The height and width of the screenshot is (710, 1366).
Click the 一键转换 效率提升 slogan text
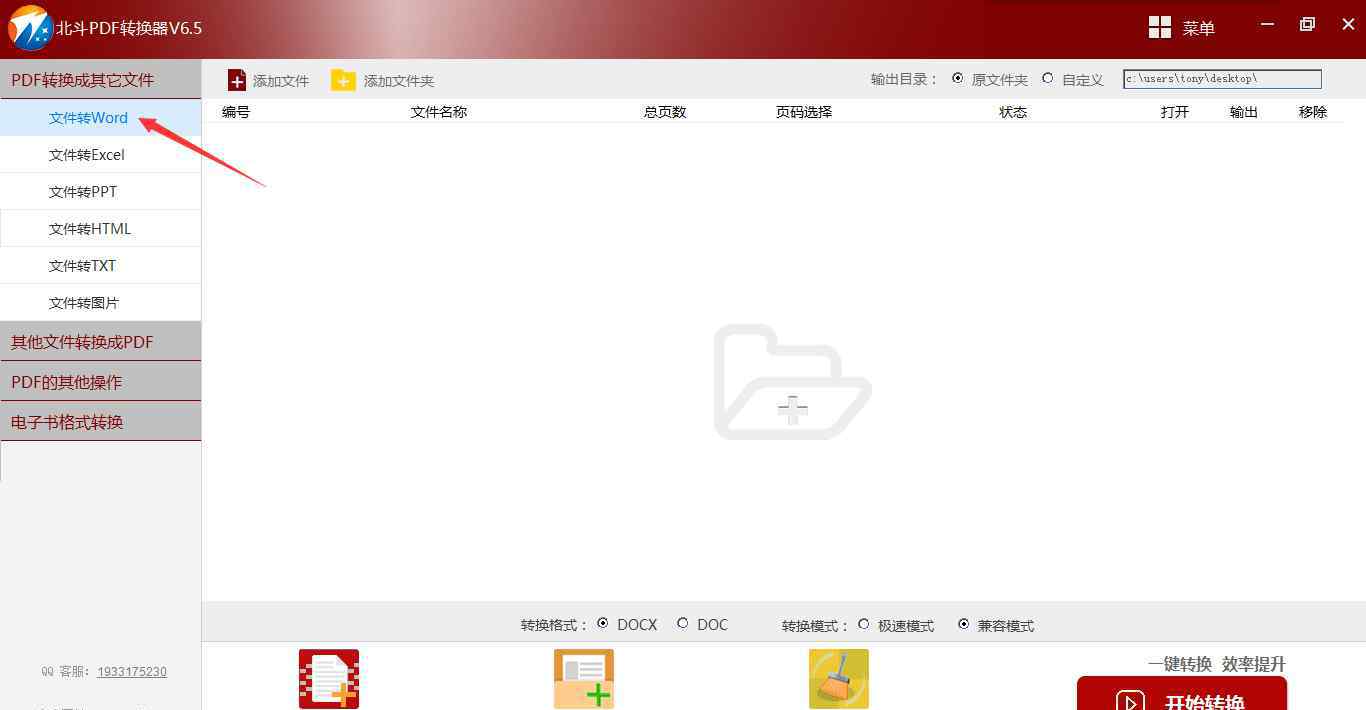click(x=1217, y=664)
